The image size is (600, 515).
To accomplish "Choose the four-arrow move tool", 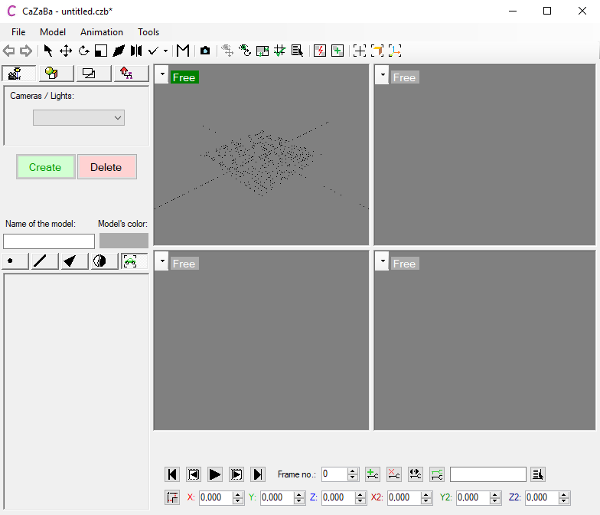I will [66, 50].
